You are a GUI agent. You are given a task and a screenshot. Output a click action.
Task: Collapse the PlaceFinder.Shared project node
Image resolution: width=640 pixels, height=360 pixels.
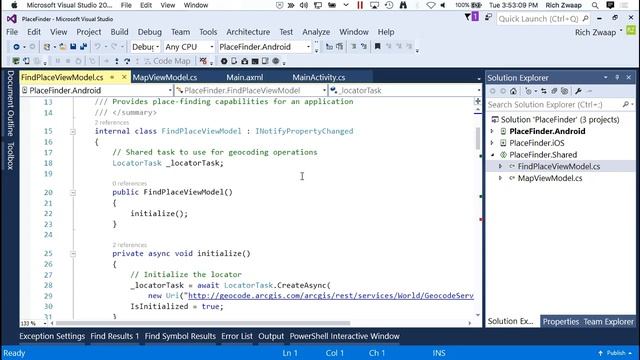[492, 155]
